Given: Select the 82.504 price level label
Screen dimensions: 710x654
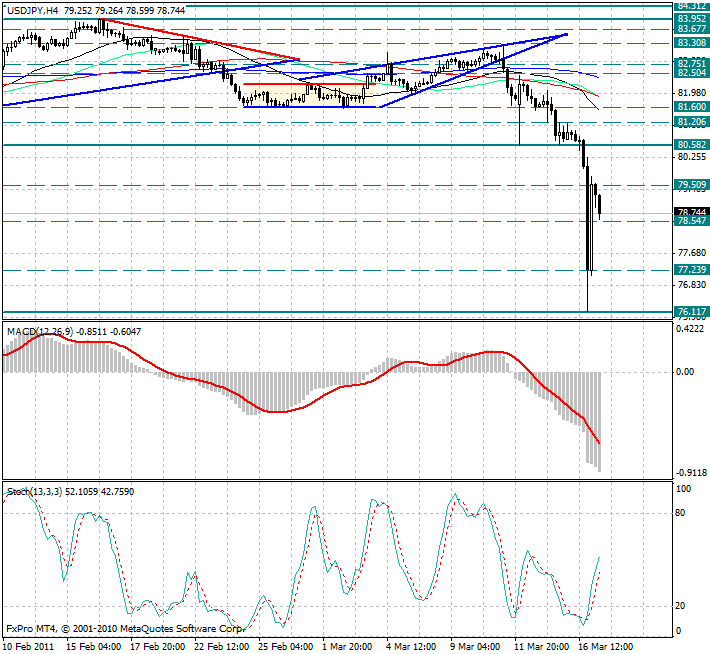Looking at the screenshot, I should pyautogui.click(x=691, y=73).
